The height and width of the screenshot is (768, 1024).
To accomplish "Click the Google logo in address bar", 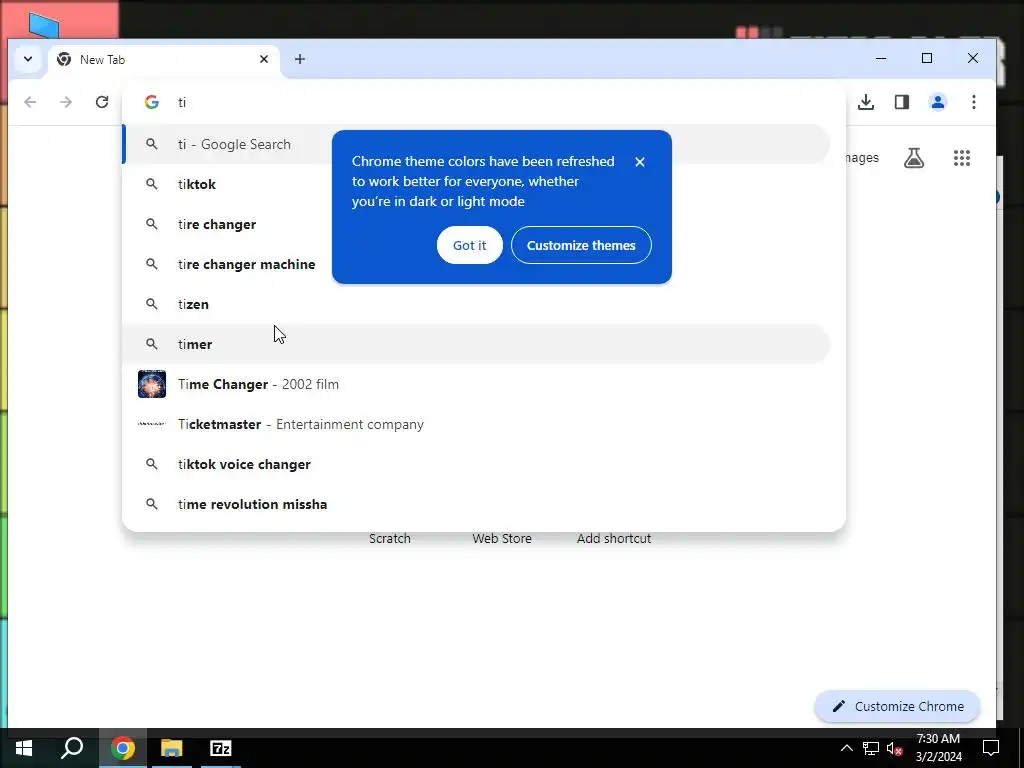I will (152, 102).
